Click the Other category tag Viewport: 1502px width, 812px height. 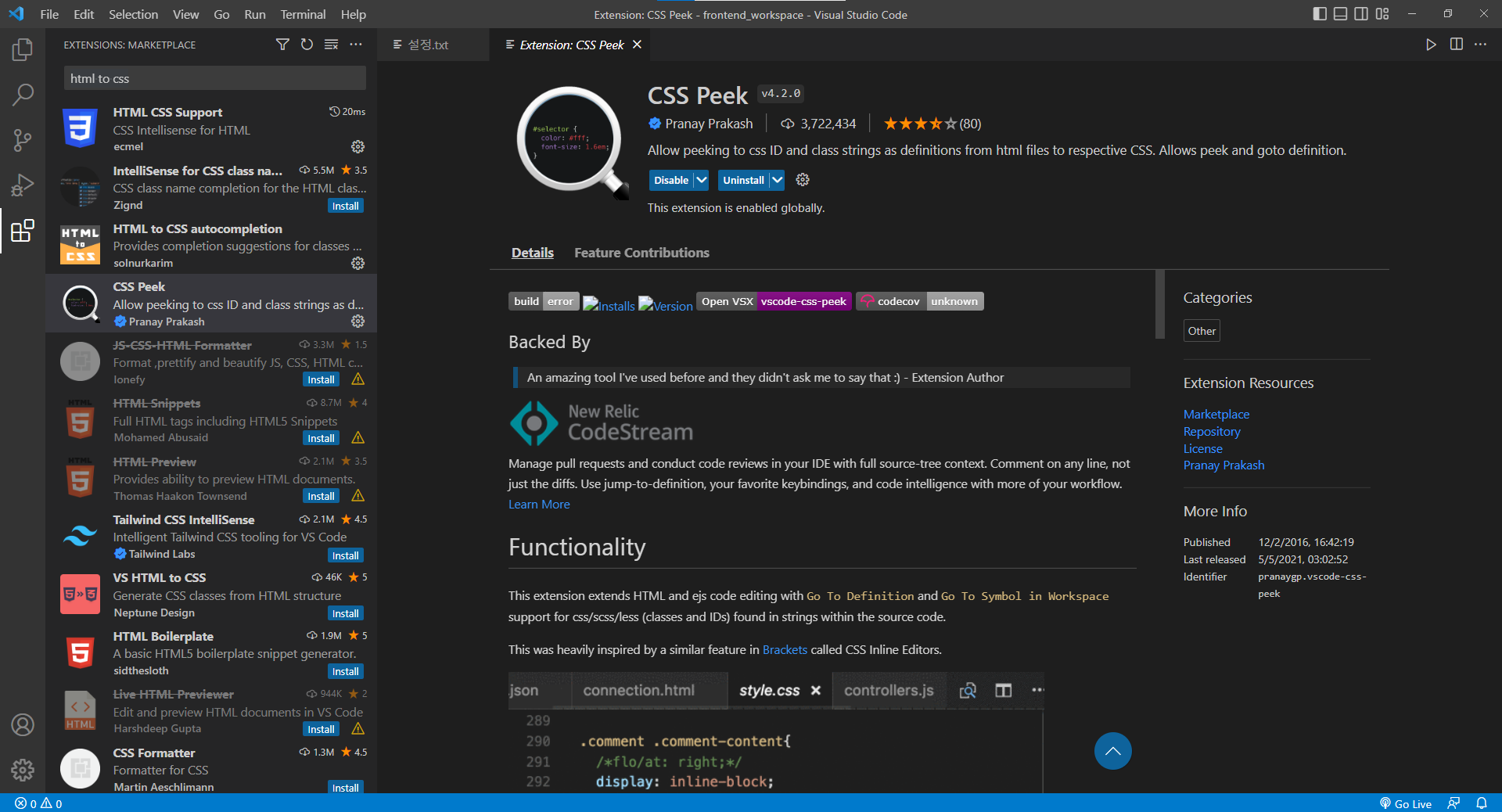1202,331
